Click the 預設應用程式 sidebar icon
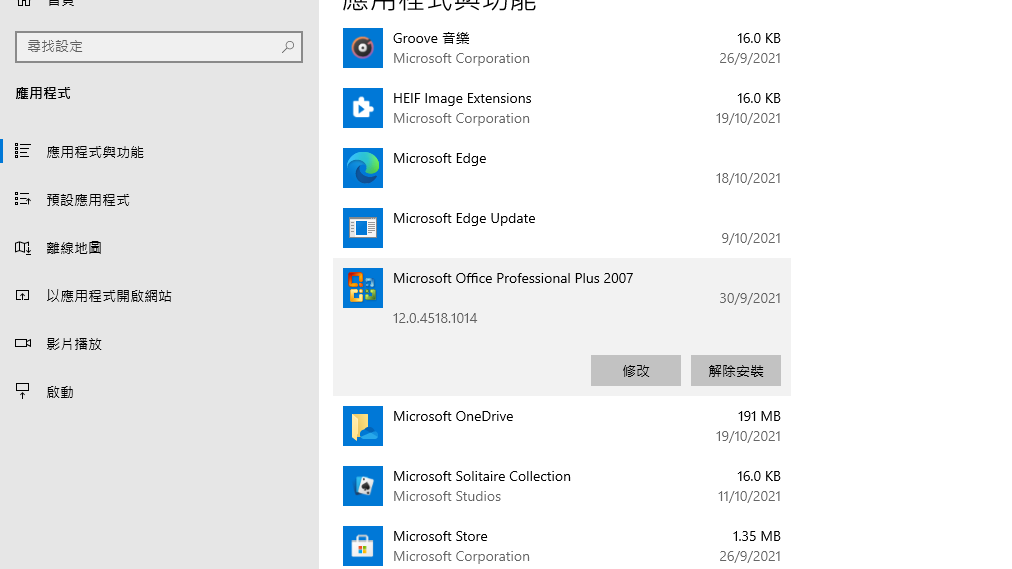This screenshot has width=1012, height=569. 23,199
